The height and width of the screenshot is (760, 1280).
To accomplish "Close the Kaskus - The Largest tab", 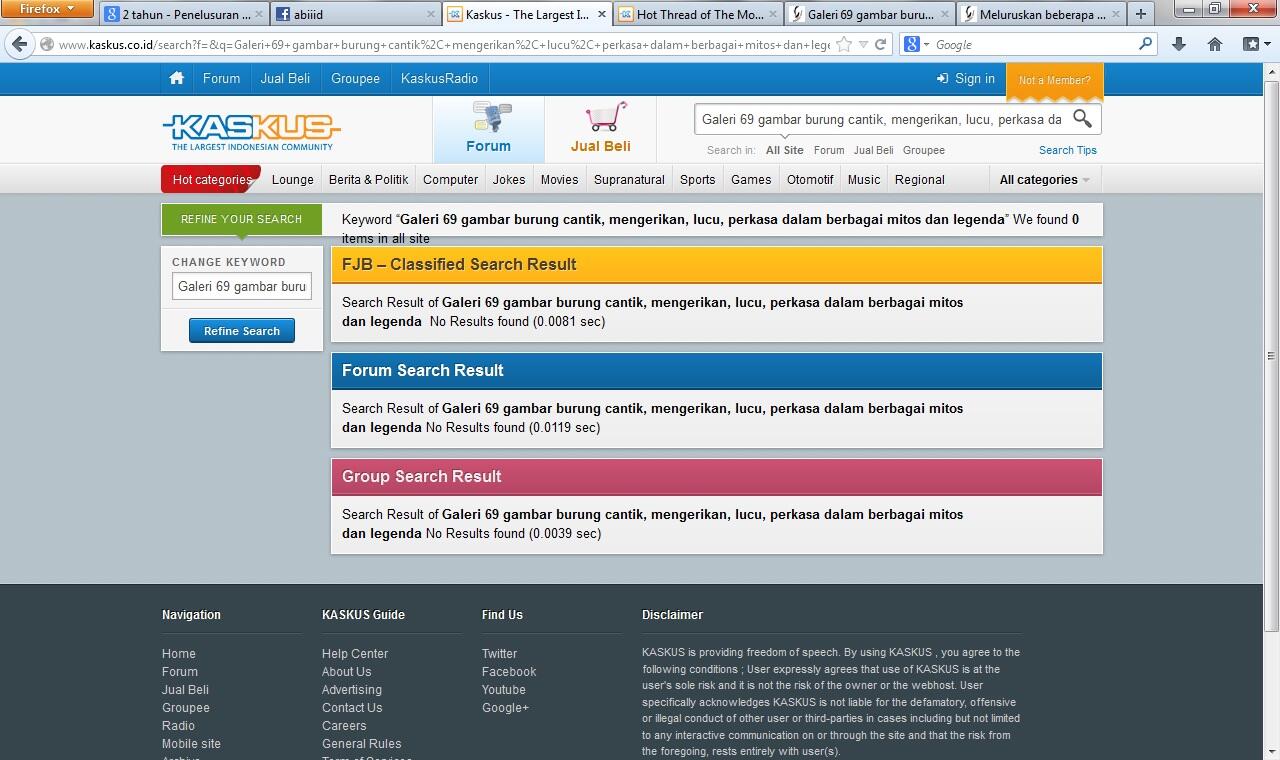I will point(602,15).
